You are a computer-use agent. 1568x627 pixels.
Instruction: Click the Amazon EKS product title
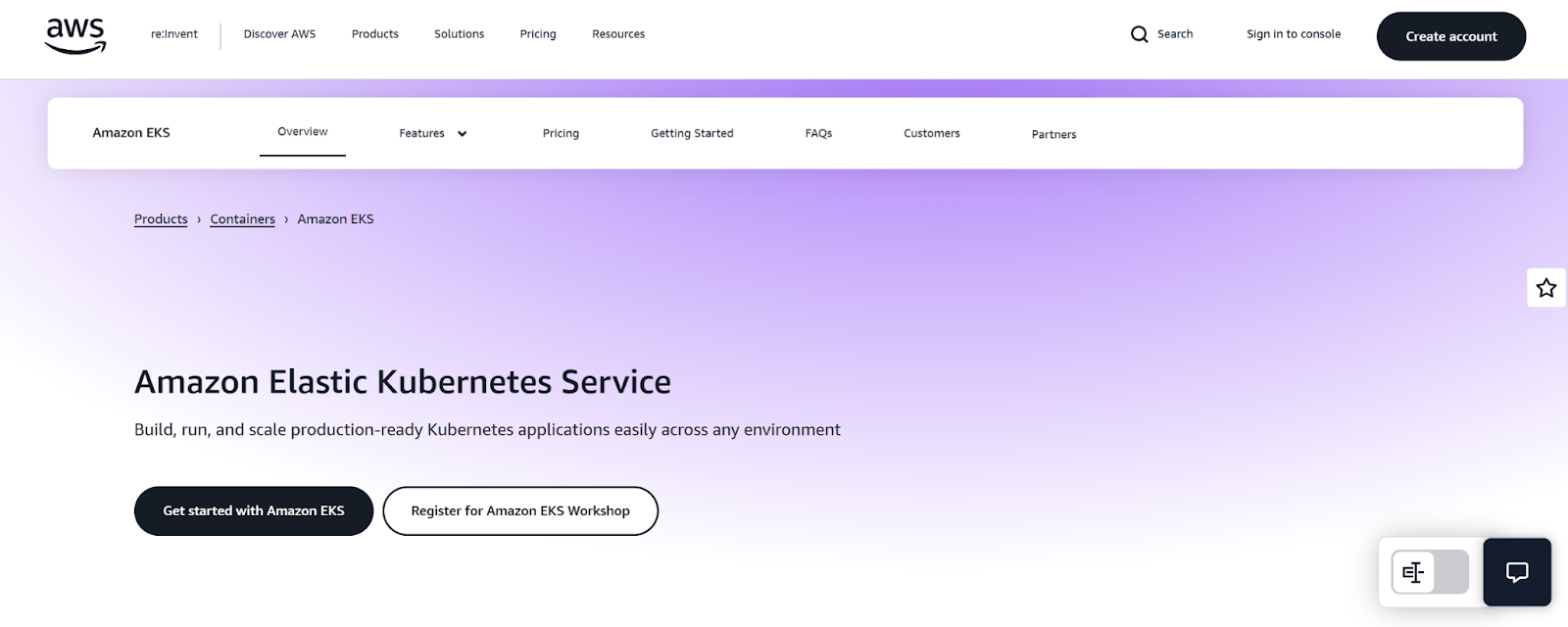[x=131, y=133]
